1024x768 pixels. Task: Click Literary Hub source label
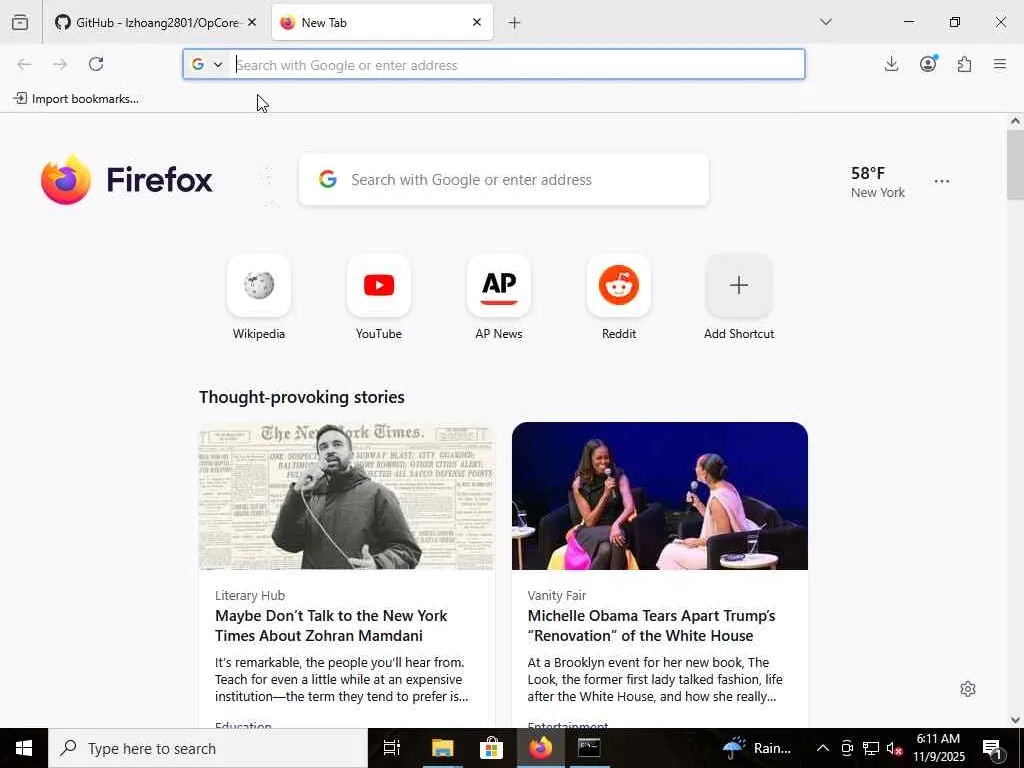pyautogui.click(x=250, y=595)
